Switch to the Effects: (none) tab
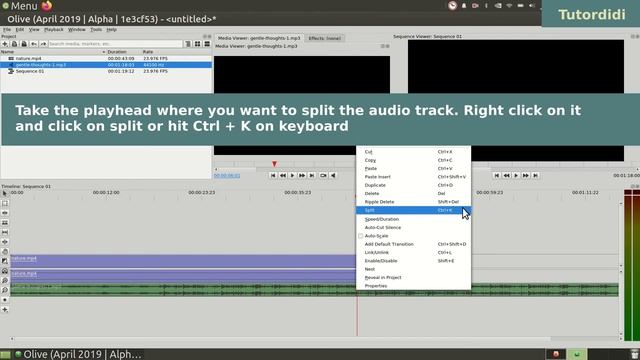Screen dimensions: 640x360 pyautogui.click(x=324, y=38)
